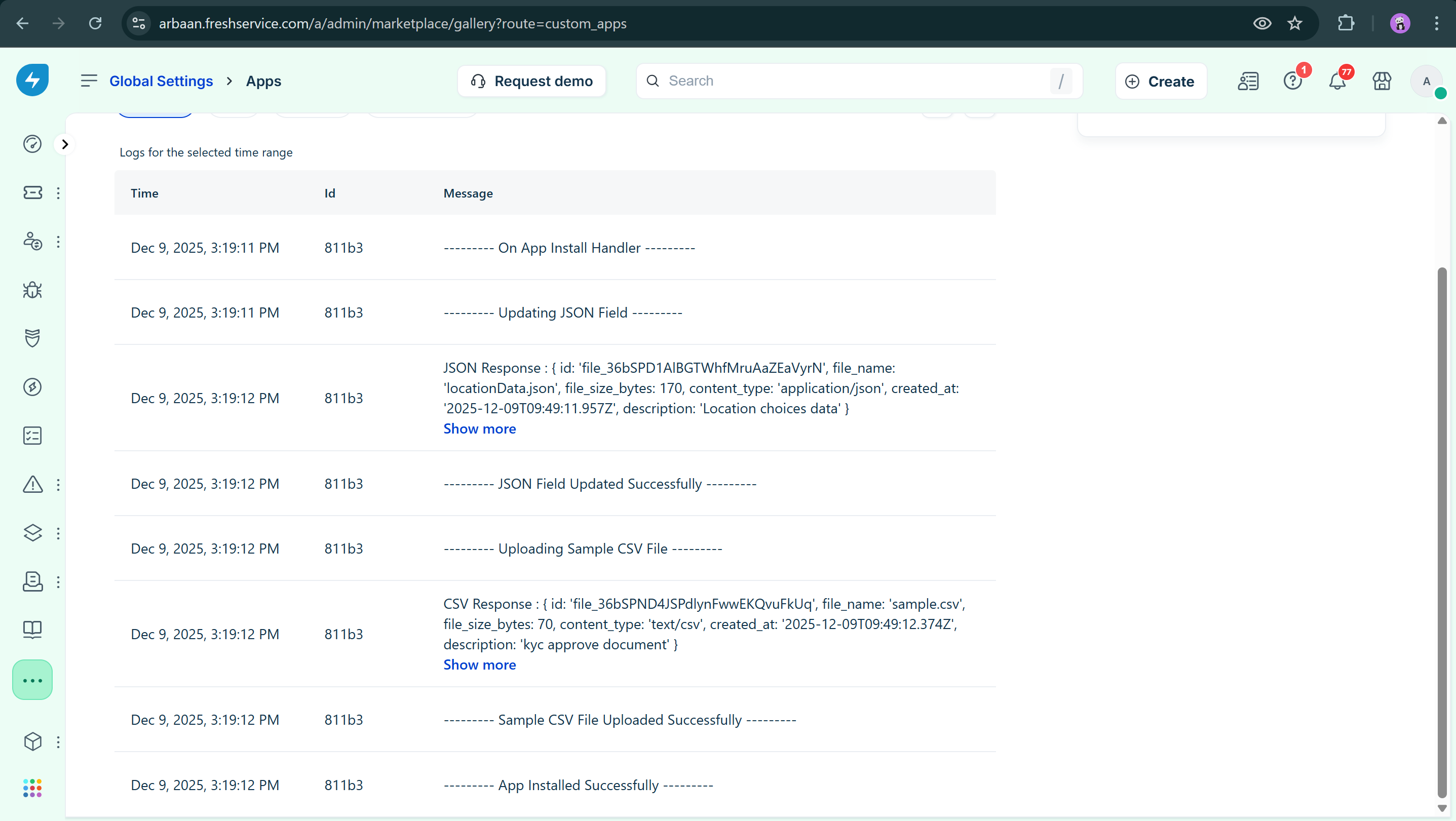Image resolution: width=1456 pixels, height=821 pixels.
Task: Expand the sidebar with chevron arrow
Action: 65,144
